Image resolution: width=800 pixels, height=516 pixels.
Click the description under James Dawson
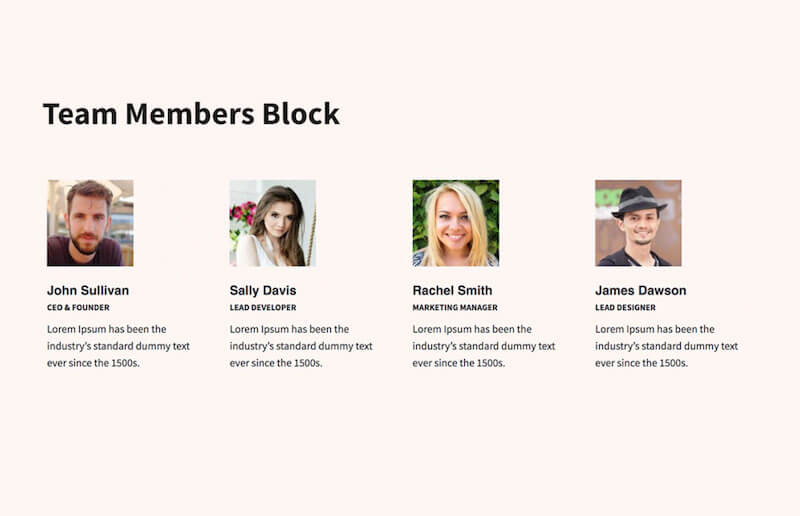click(666, 346)
